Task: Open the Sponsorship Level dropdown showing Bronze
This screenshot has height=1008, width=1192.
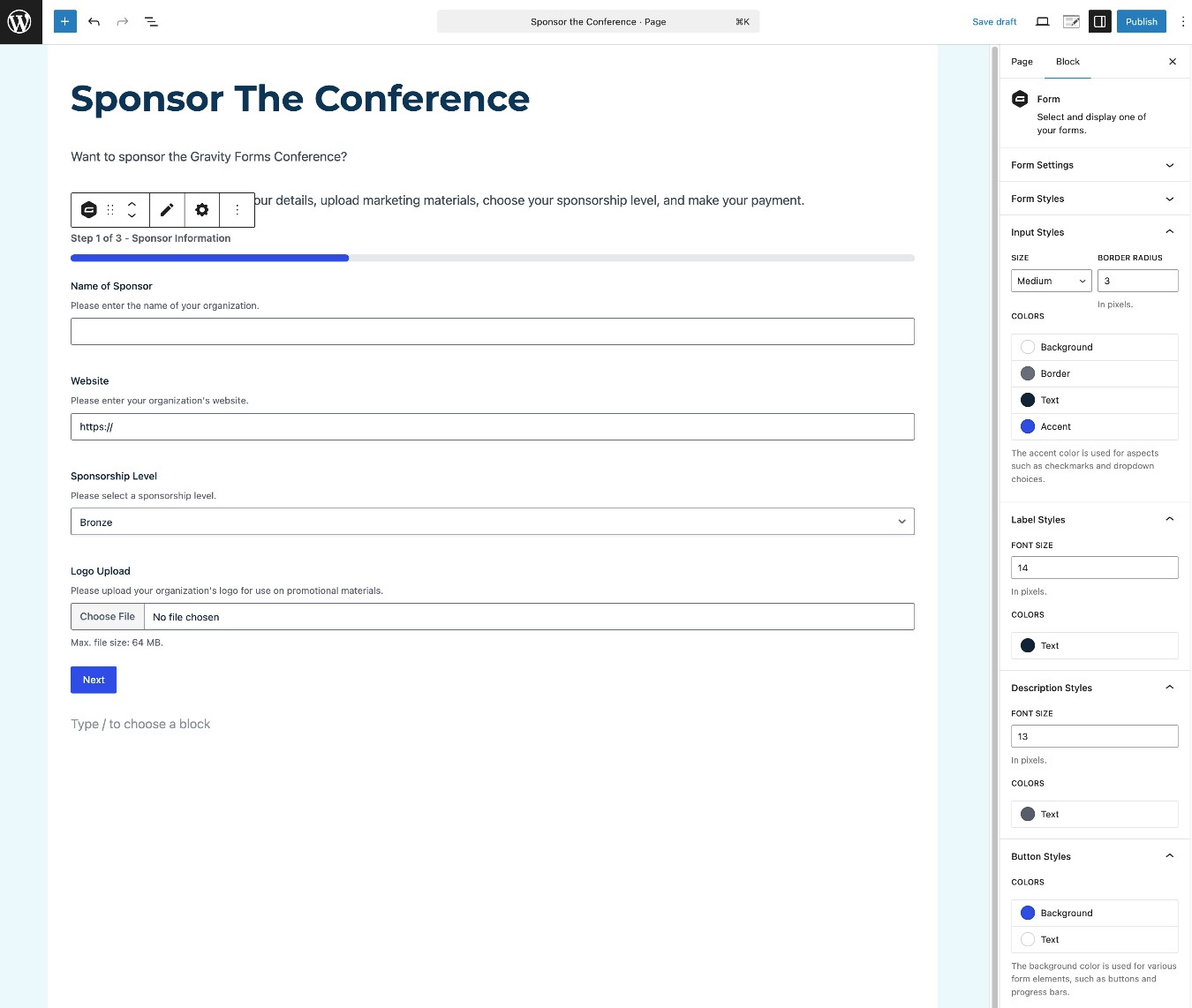Action: coord(492,522)
